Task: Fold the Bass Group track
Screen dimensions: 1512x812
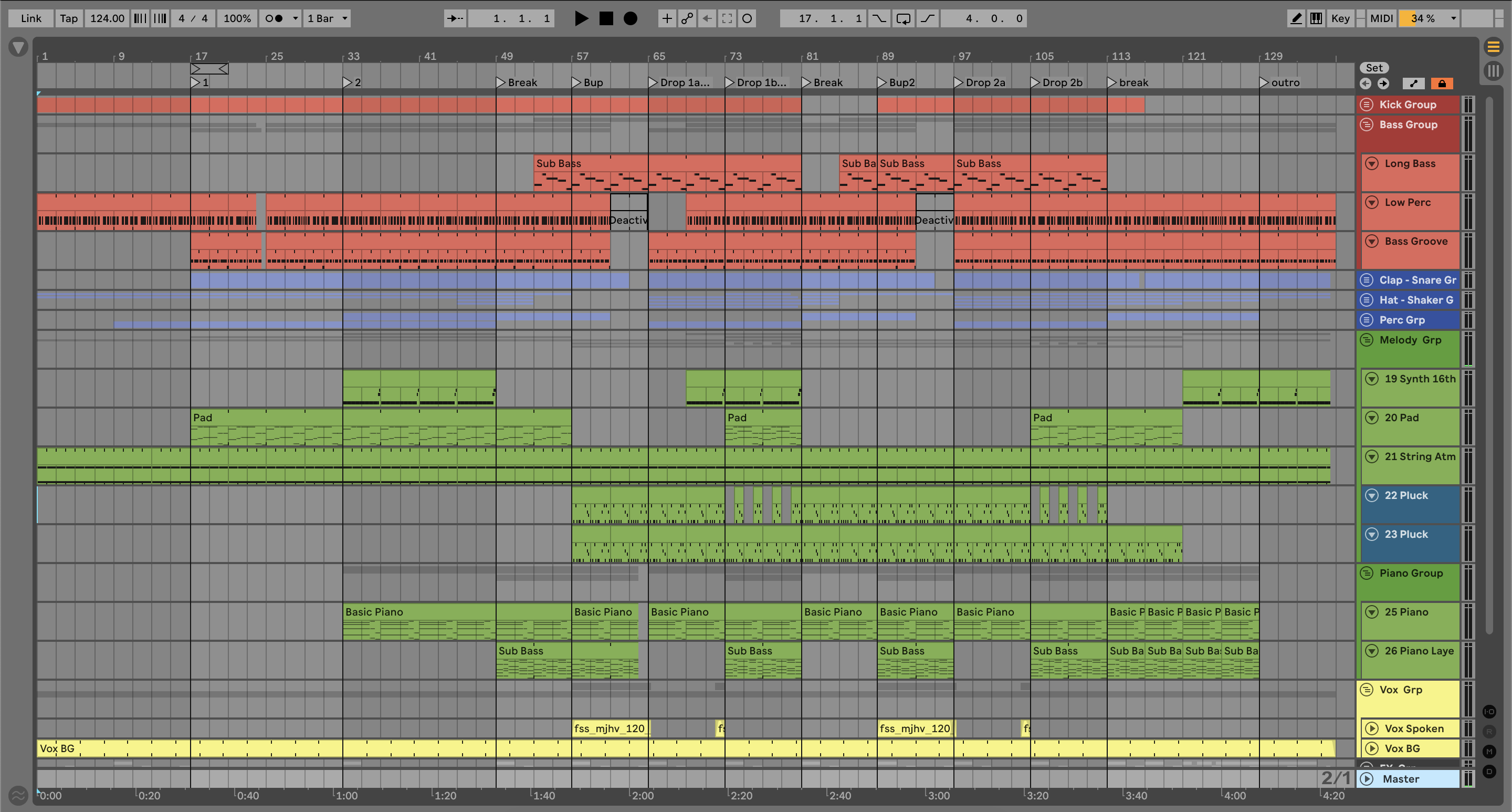Action: point(1367,124)
